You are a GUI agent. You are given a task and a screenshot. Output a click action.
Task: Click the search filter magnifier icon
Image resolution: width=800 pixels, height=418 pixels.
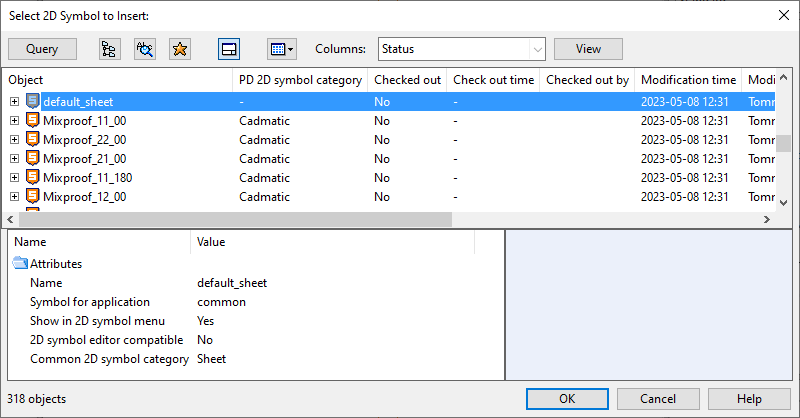[145, 49]
